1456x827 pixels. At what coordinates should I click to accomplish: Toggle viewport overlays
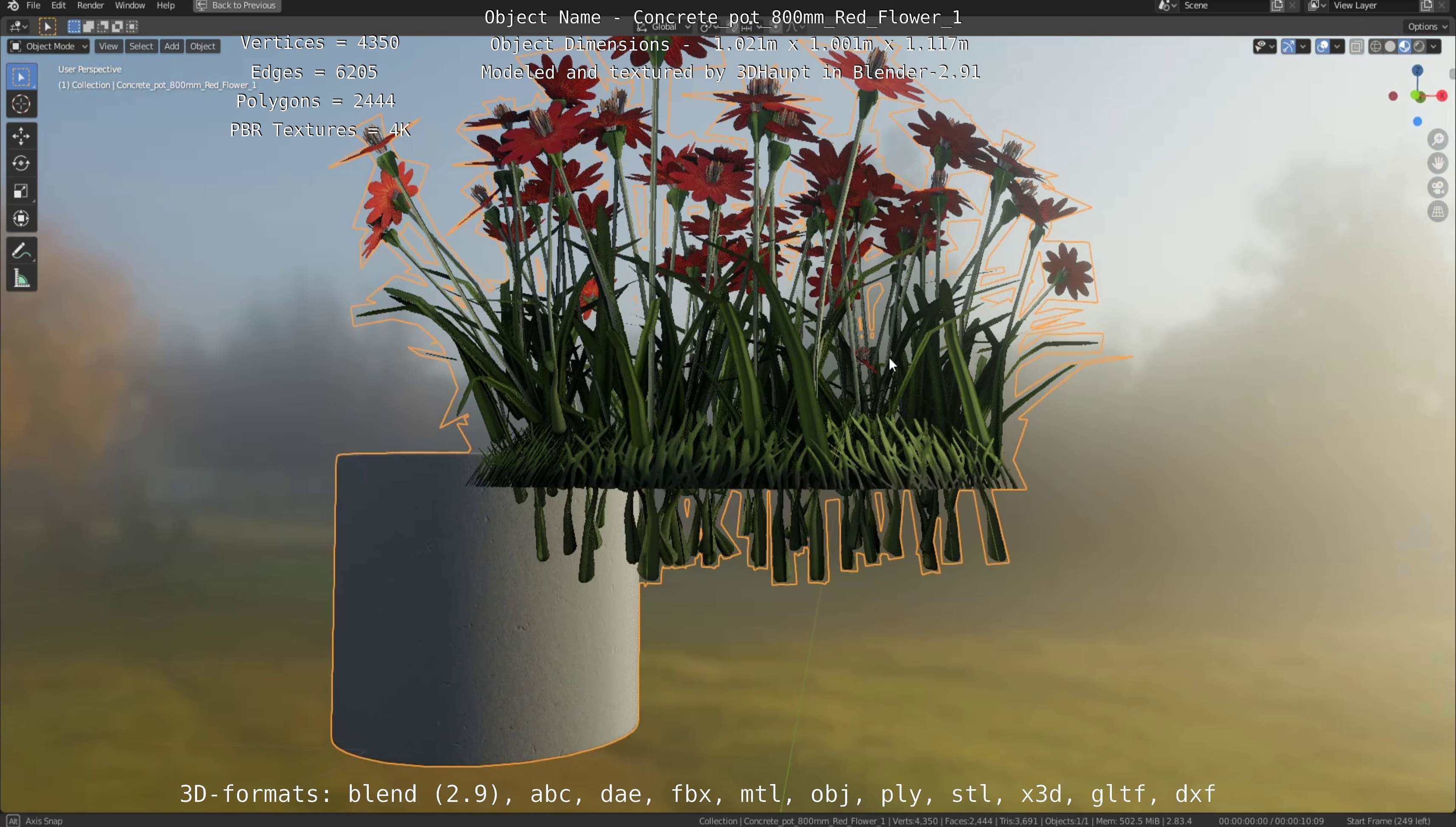[1322, 47]
